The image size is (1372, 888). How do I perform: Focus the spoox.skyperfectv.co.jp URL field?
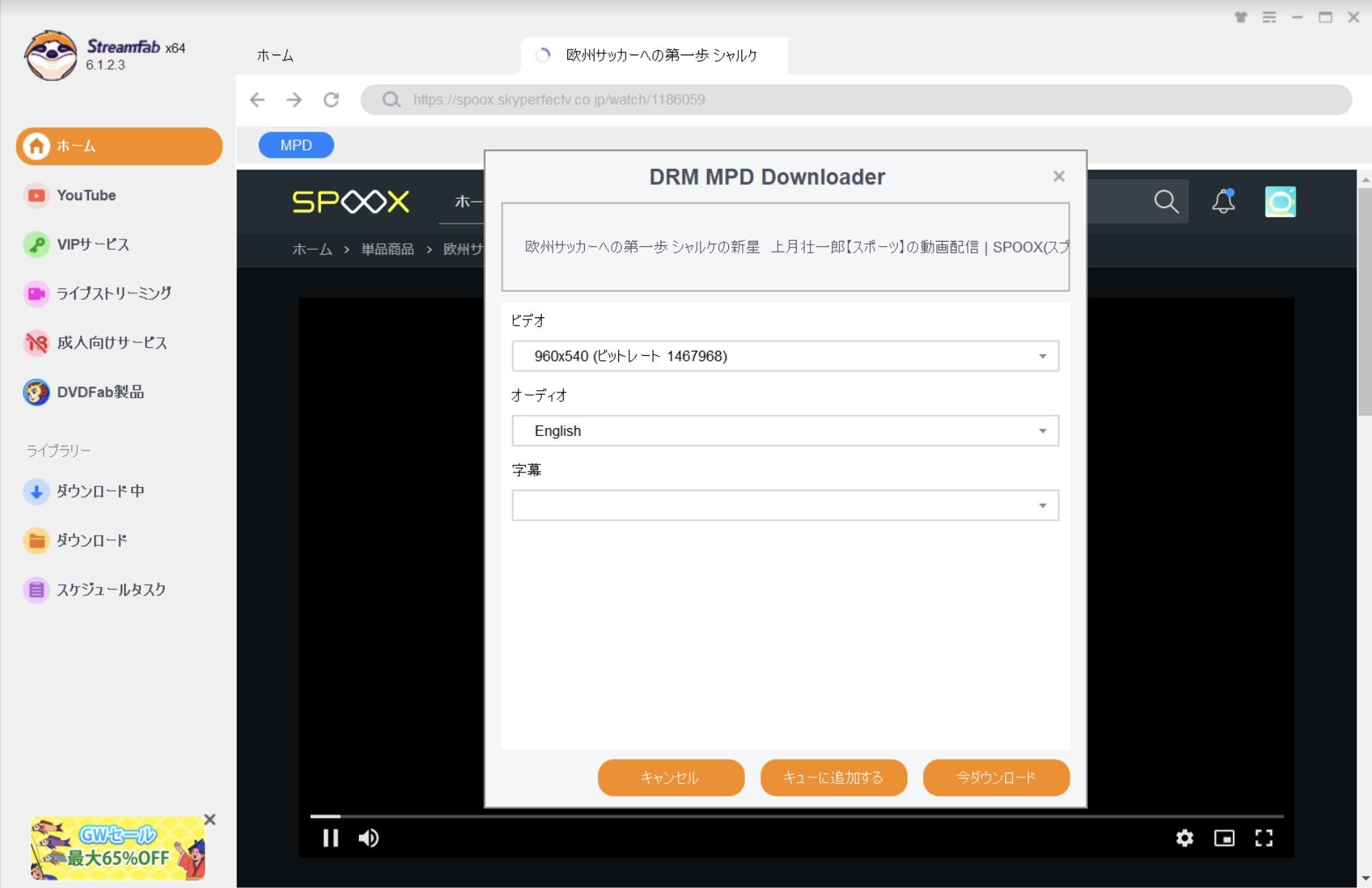click(x=856, y=100)
